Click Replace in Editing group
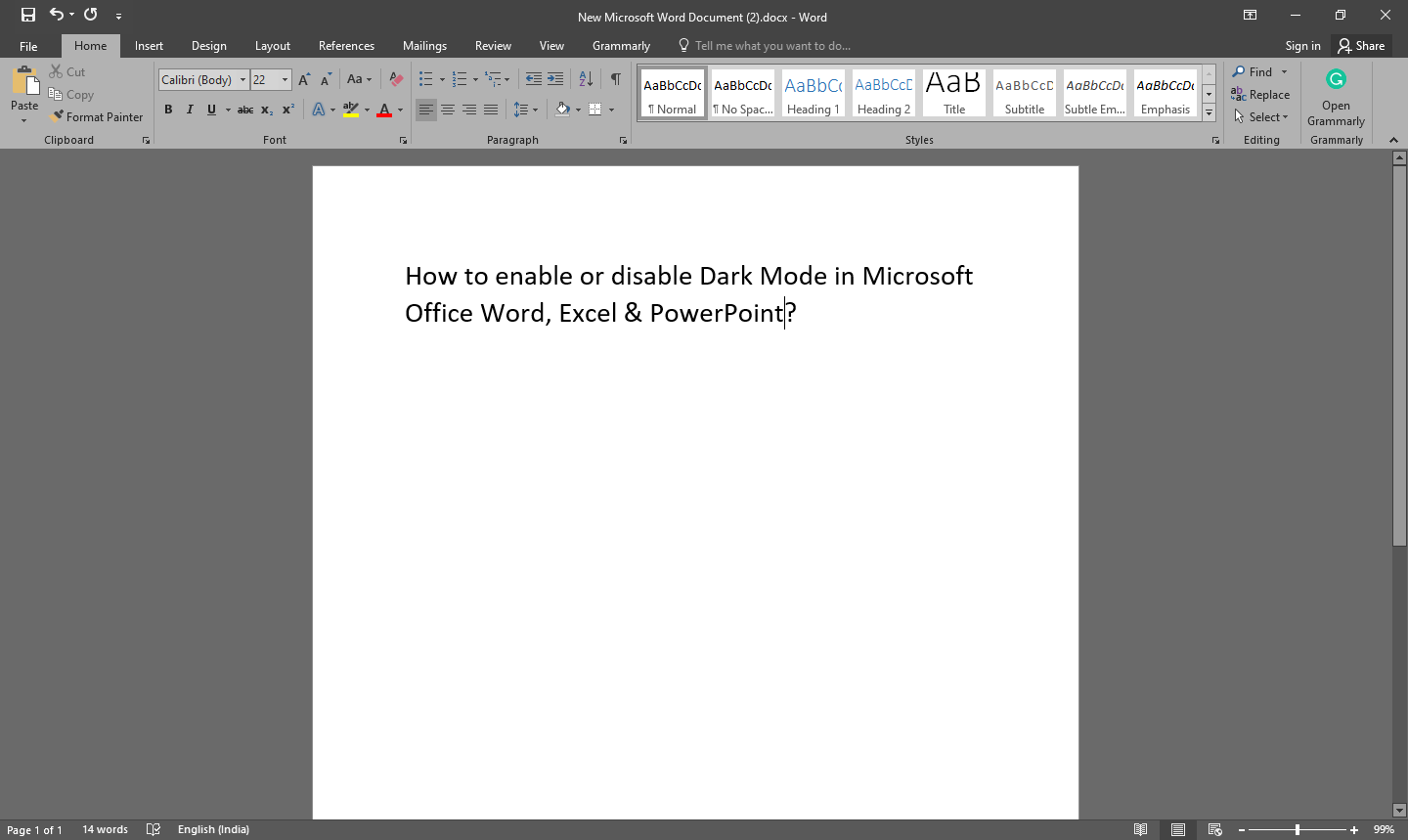The height and width of the screenshot is (840, 1408). click(x=1260, y=95)
